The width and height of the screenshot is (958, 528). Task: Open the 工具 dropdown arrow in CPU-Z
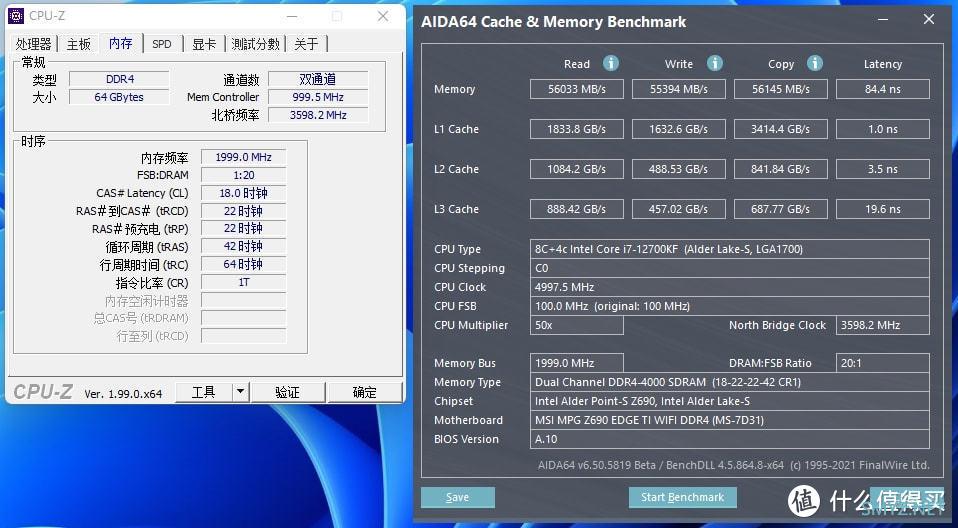pos(241,392)
